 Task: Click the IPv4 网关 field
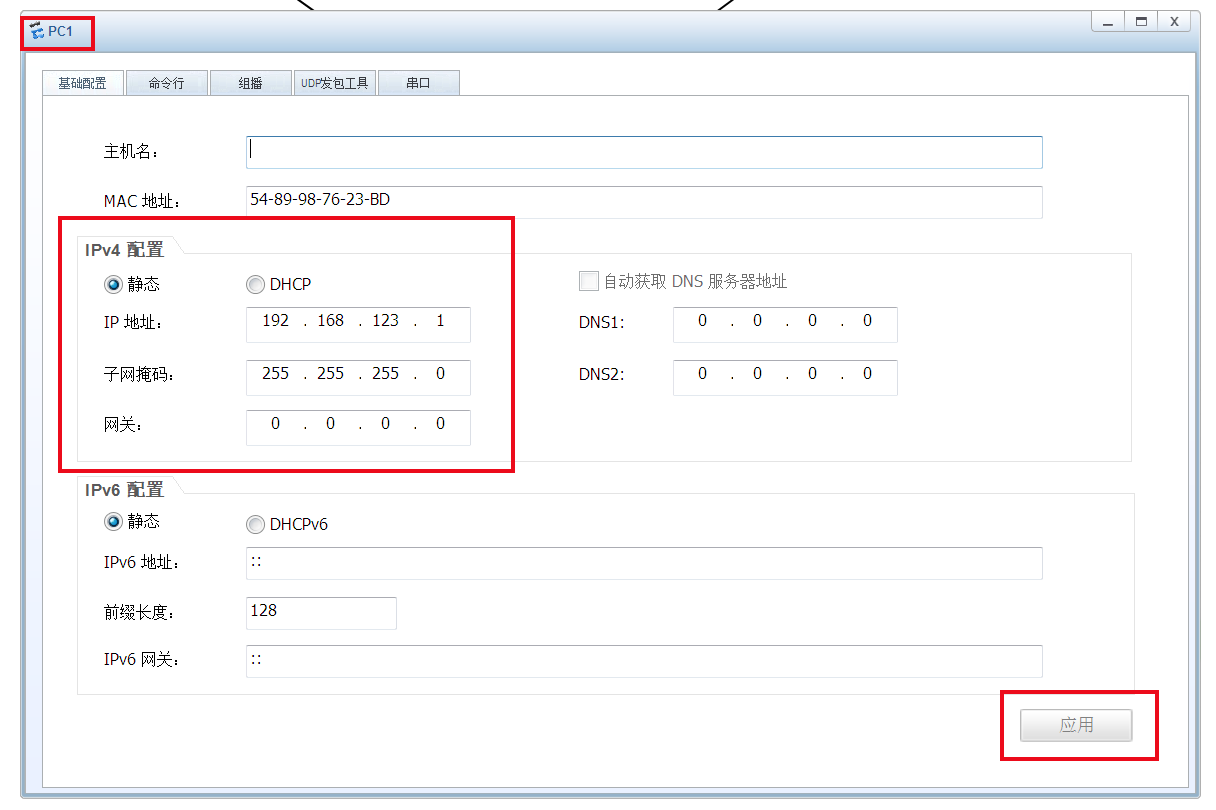point(358,426)
